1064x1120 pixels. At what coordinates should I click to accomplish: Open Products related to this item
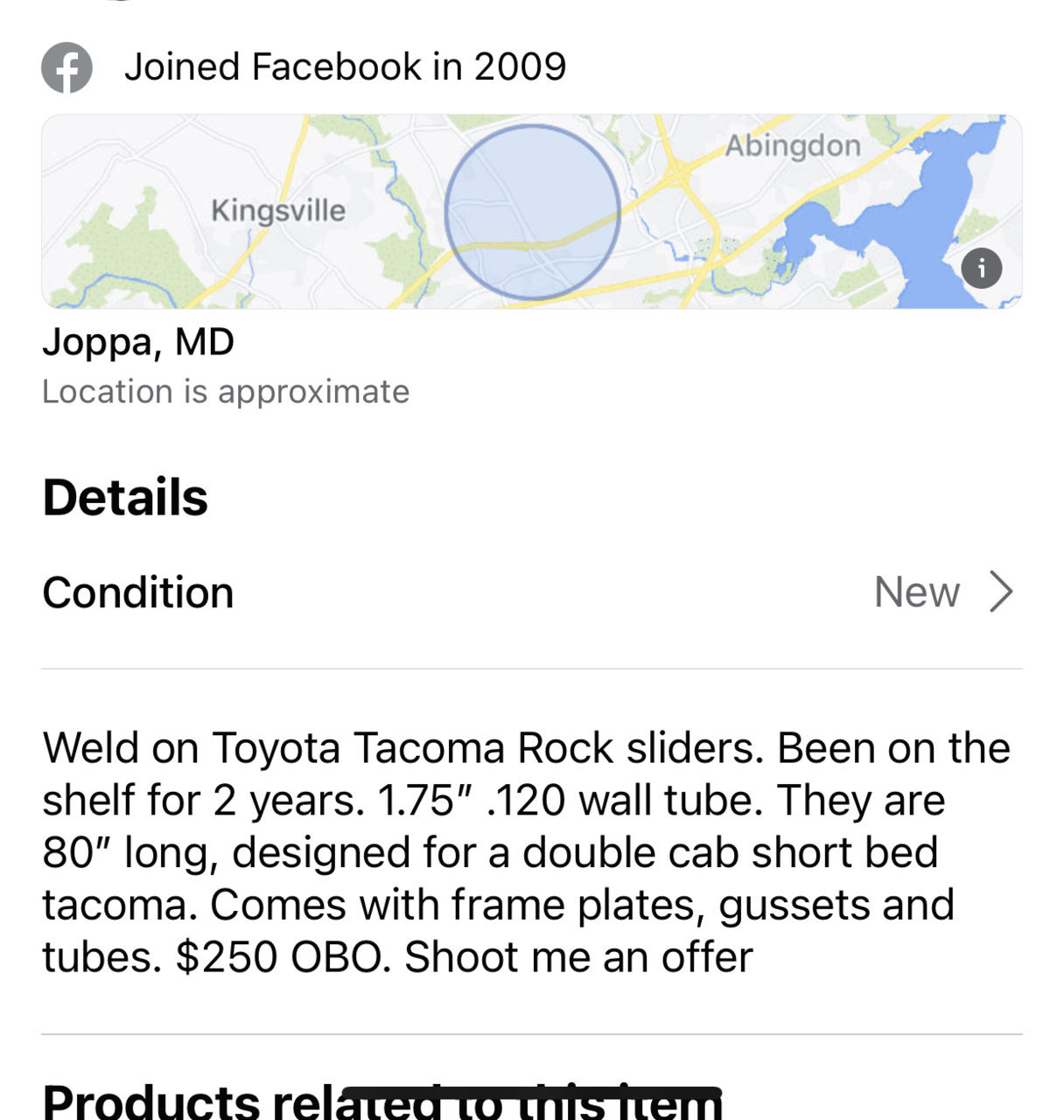(x=382, y=1102)
